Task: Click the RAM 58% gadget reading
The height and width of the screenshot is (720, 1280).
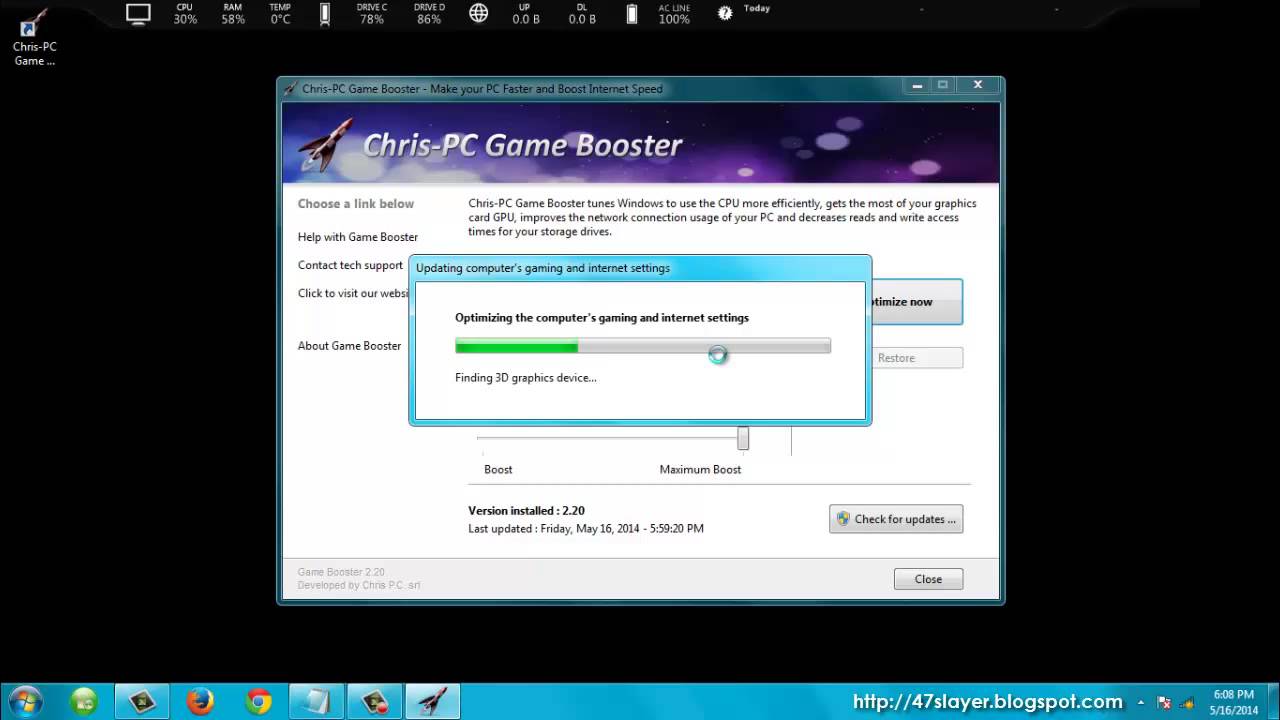Action: pos(233,14)
